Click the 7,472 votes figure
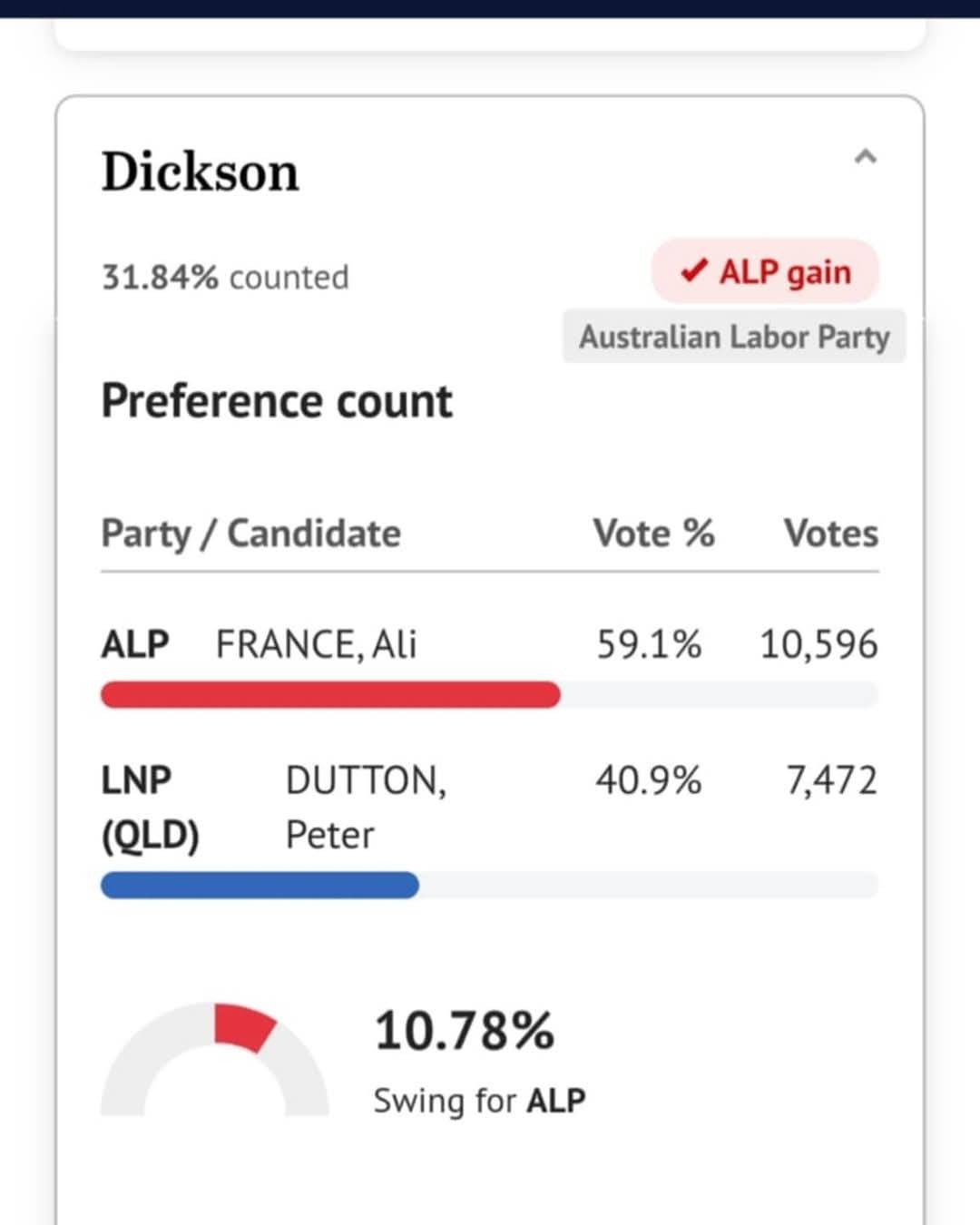This screenshot has width=980, height=1225. pos(831,780)
